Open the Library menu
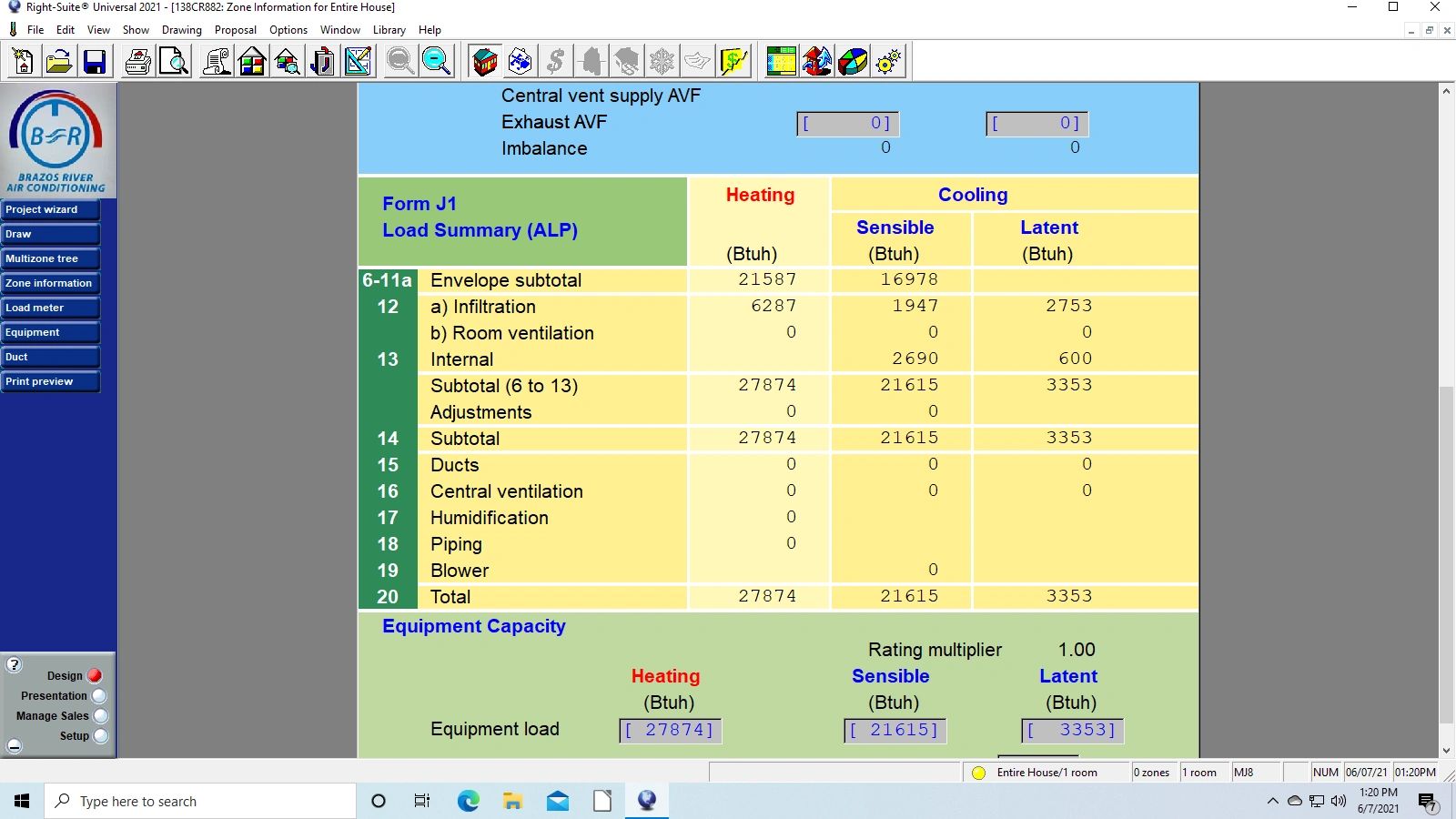Screen dimensions: 1456x819 pyautogui.click(x=389, y=30)
